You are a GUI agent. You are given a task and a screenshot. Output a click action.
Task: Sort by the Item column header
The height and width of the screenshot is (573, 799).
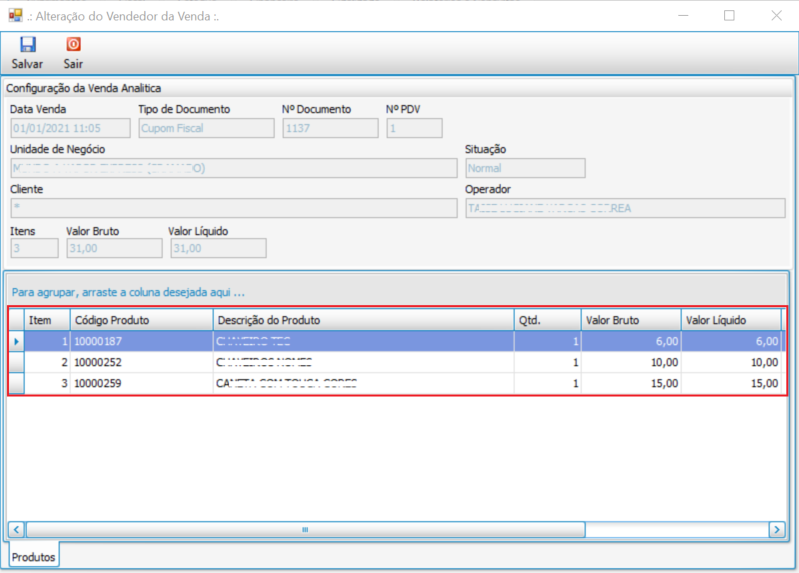47,320
